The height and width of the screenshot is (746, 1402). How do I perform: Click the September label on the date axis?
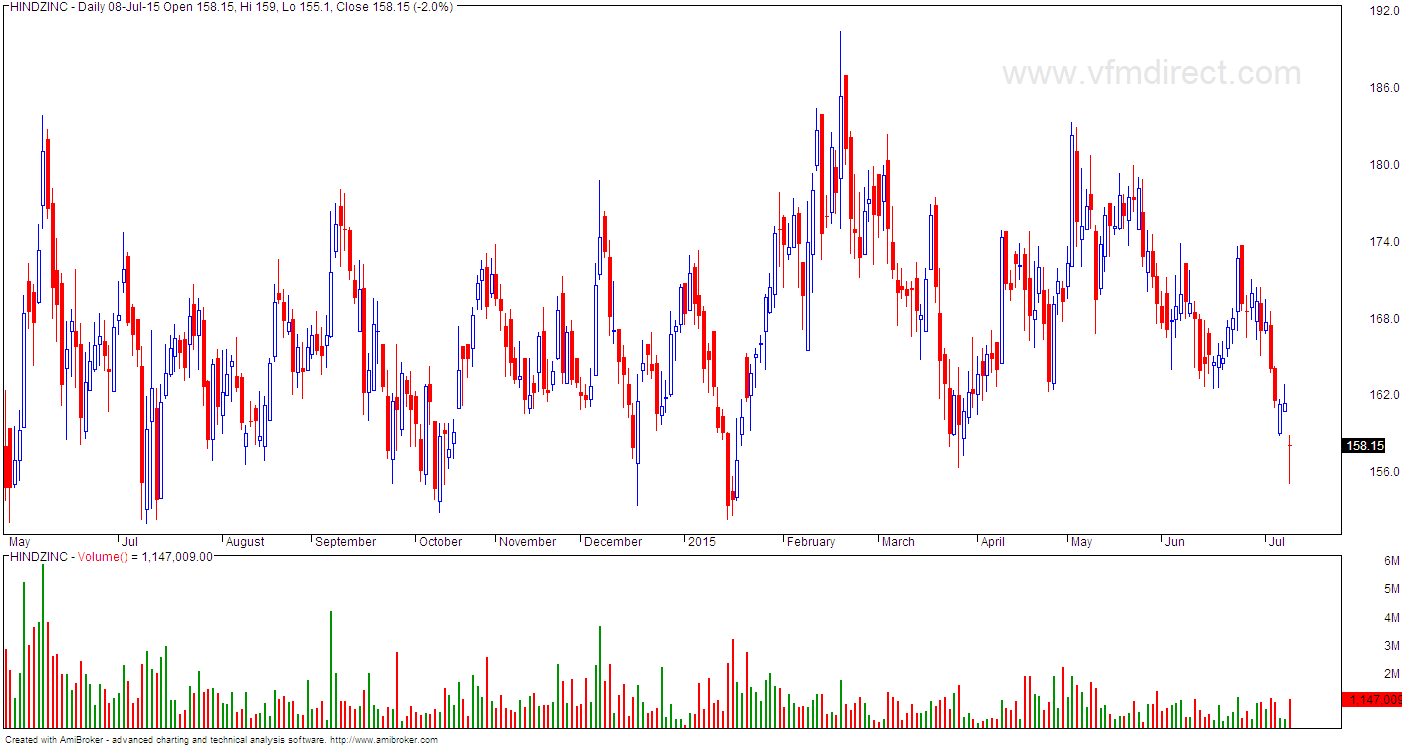coord(345,541)
